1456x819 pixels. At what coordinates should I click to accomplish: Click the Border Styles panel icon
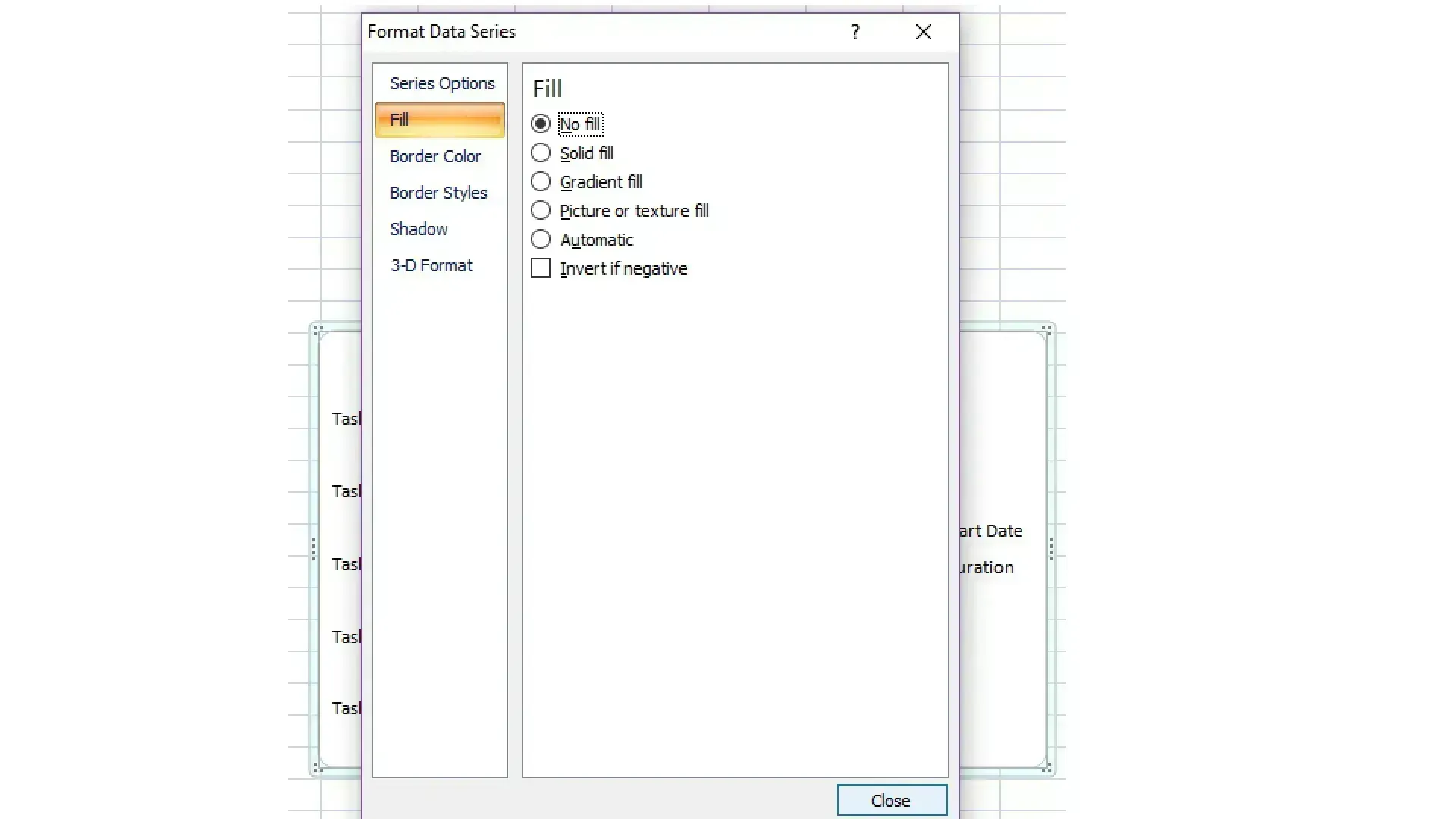click(438, 192)
